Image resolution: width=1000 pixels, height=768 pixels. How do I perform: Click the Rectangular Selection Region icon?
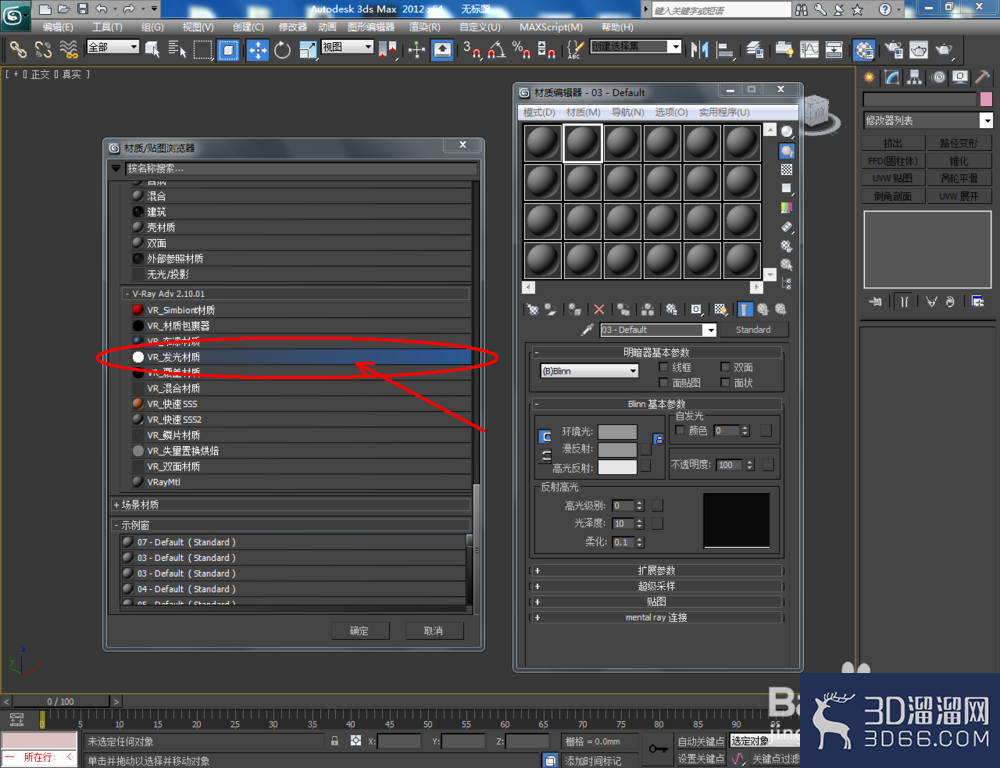[203, 50]
